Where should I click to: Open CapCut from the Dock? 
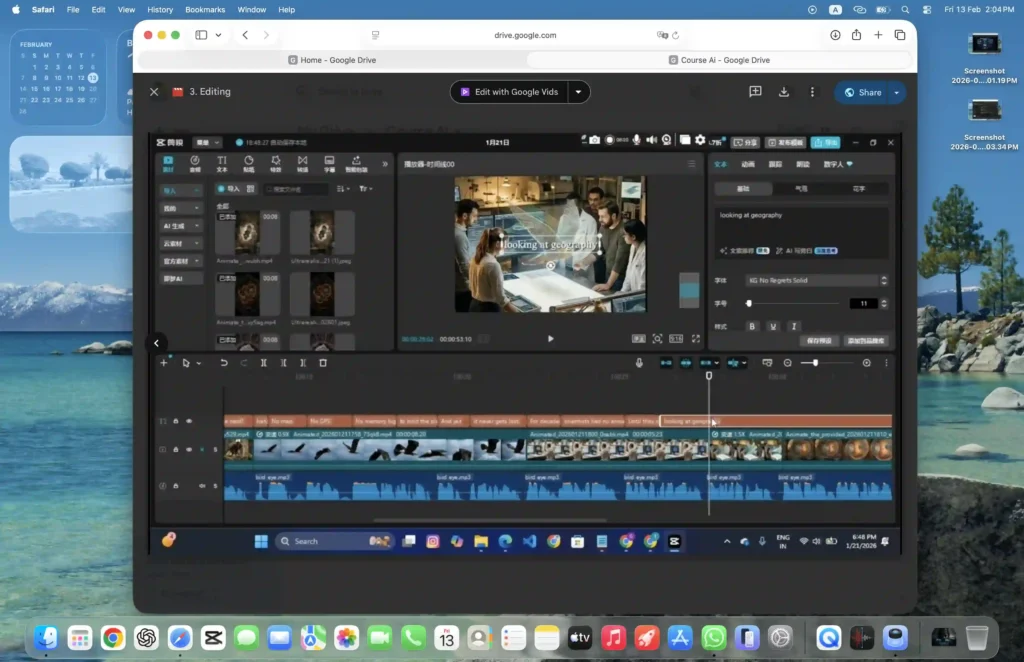(212, 637)
